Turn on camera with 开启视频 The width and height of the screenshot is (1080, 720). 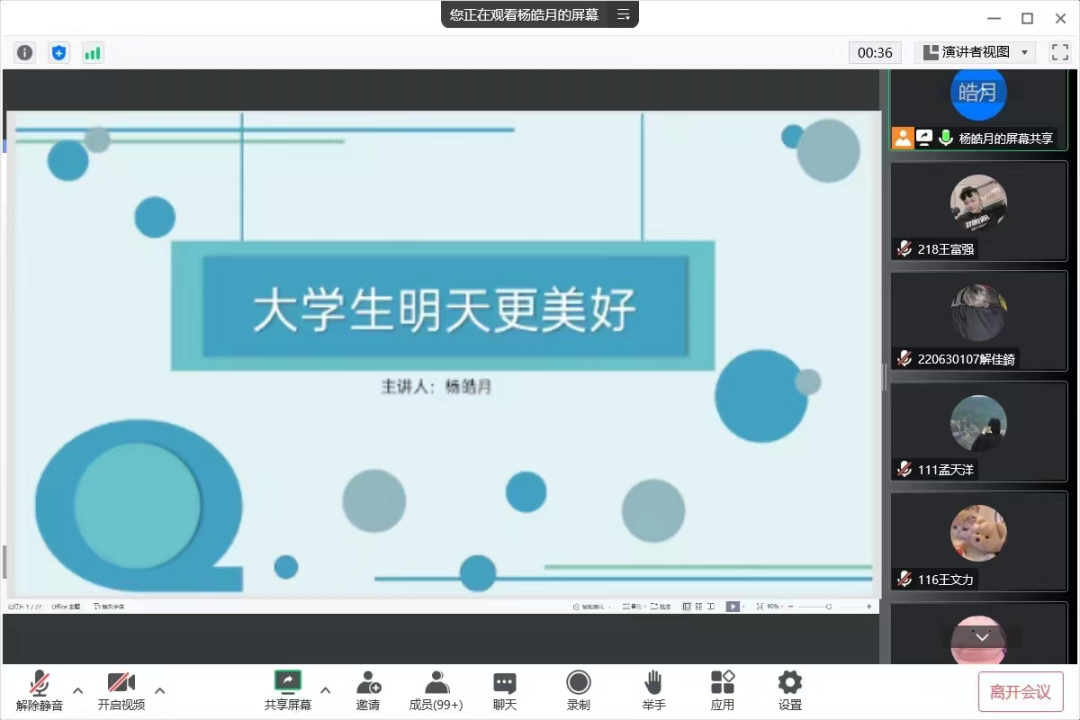tap(121, 690)
